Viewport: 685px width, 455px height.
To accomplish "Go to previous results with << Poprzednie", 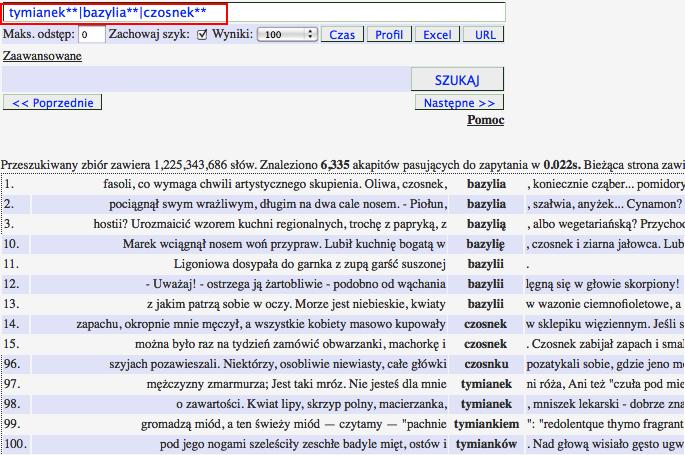I will coord(52,103).
